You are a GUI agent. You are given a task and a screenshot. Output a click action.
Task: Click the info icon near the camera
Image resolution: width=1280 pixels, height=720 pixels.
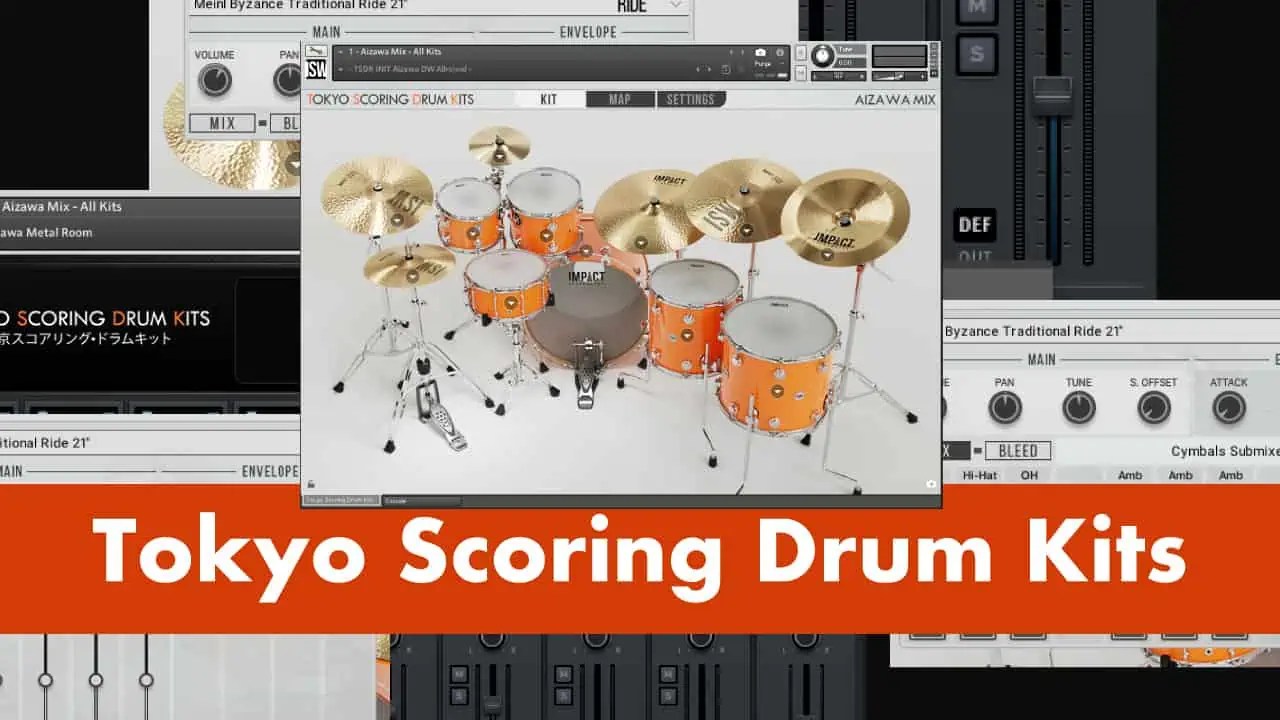(780, 53)
